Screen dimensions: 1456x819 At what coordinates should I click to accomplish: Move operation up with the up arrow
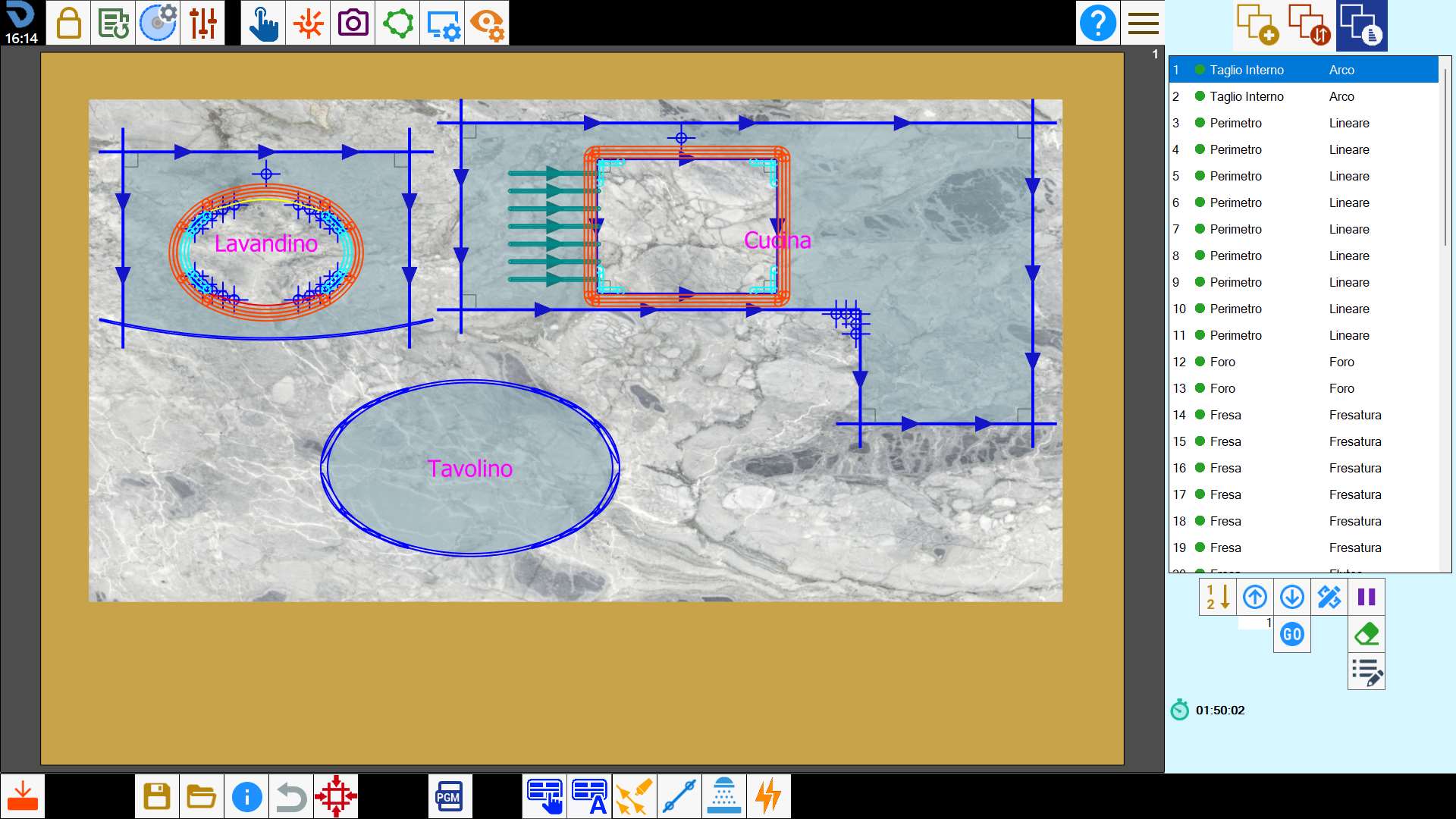pyautogui.click(x=1255, y=597)
